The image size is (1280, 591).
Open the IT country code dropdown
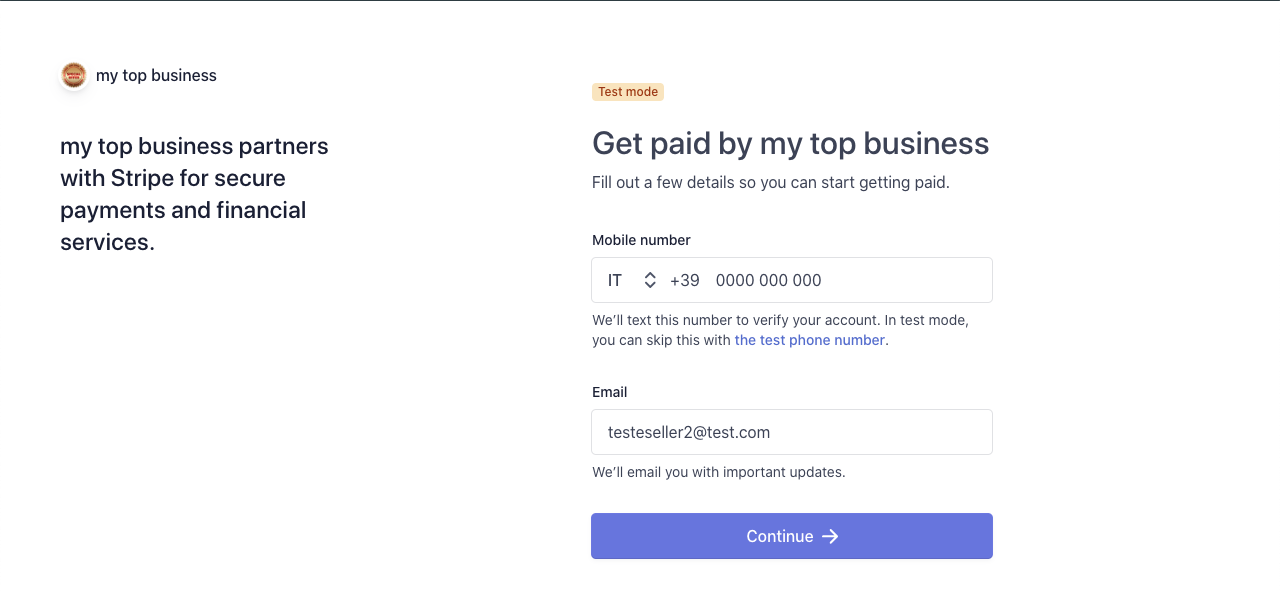(632, 280)
